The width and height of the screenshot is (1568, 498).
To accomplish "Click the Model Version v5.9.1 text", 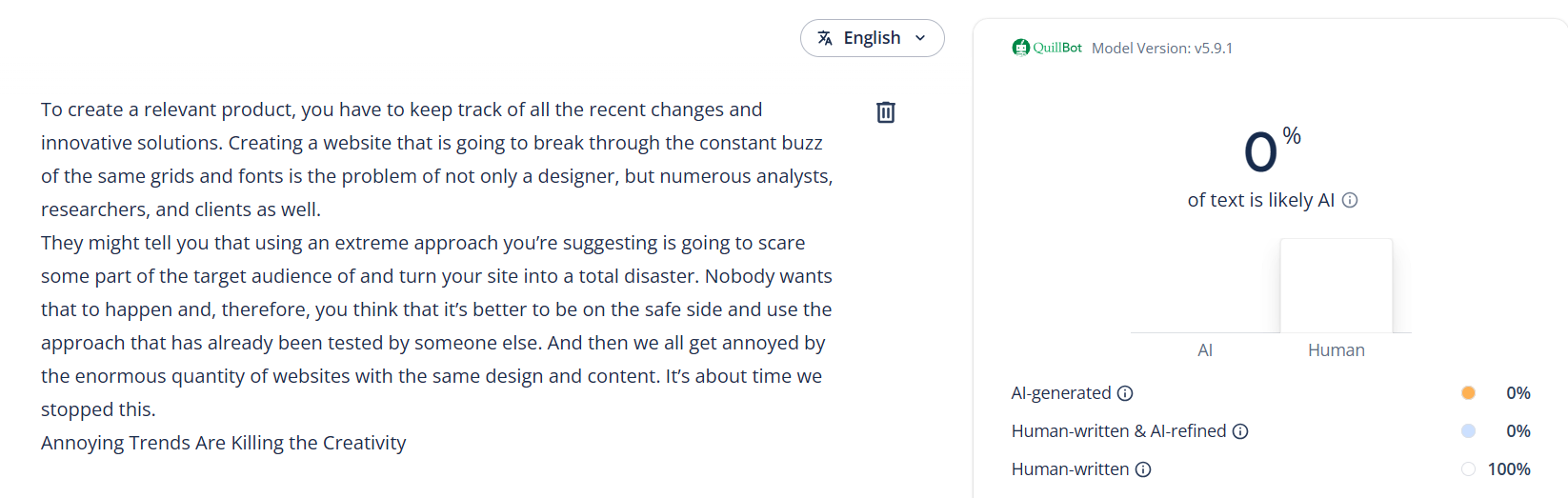I will 1161,49.
